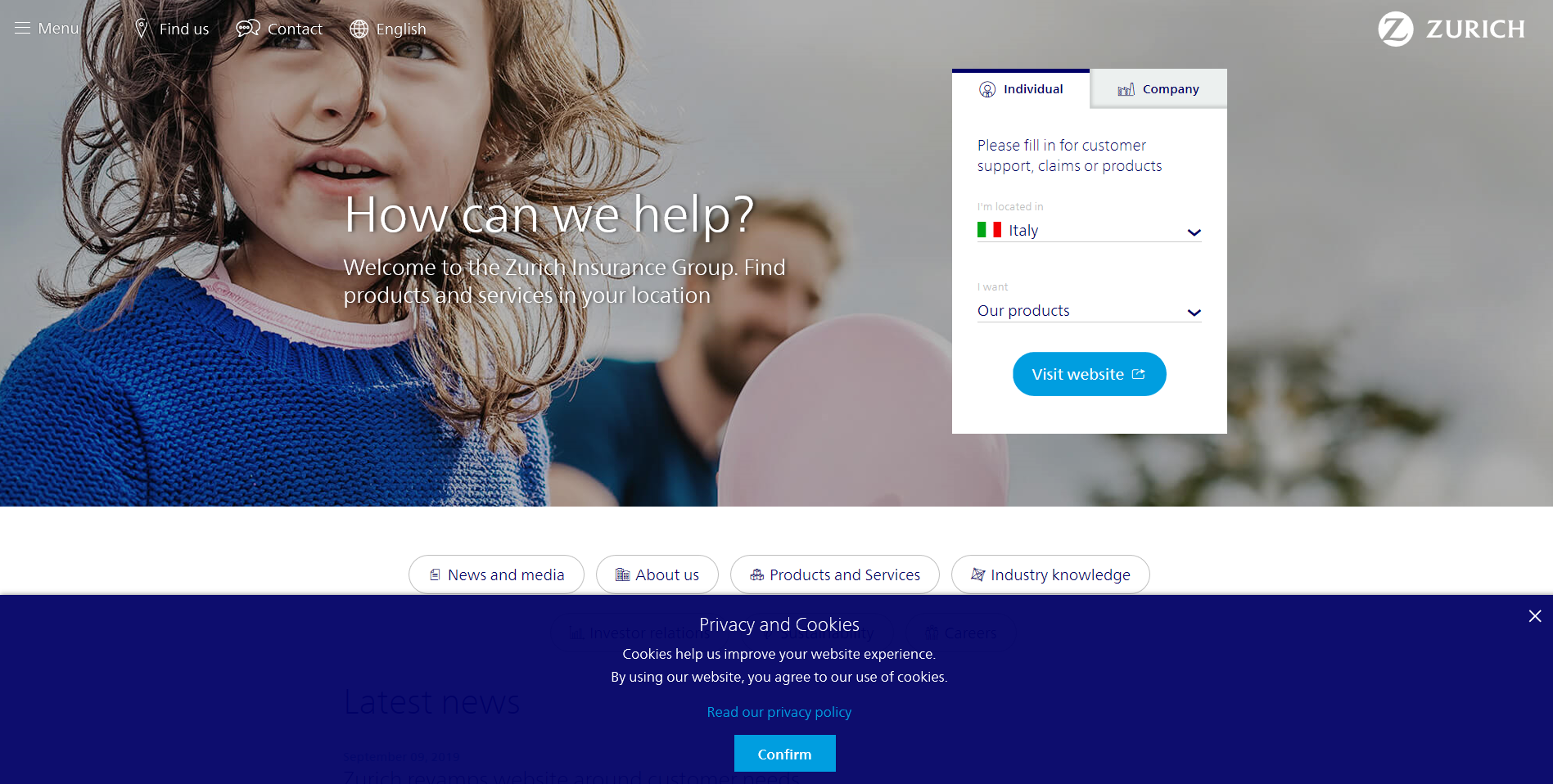Open Read our privacy policy link
The height and width of the screenshot is (784, 1553).
779,712
